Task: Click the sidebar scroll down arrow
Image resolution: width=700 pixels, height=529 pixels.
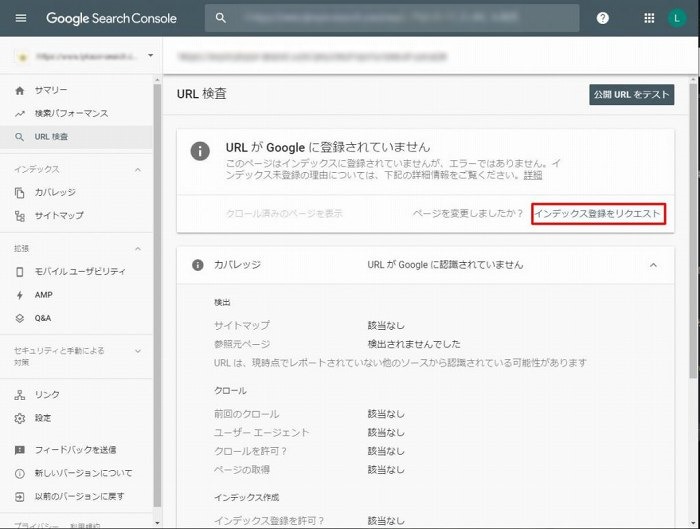Action: [x=157, y=523]
